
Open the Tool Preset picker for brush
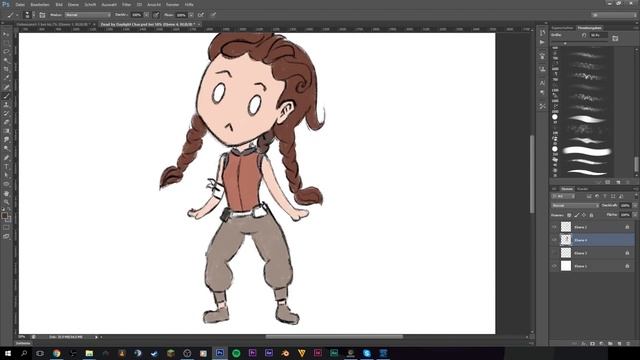[x=12, y=15]
